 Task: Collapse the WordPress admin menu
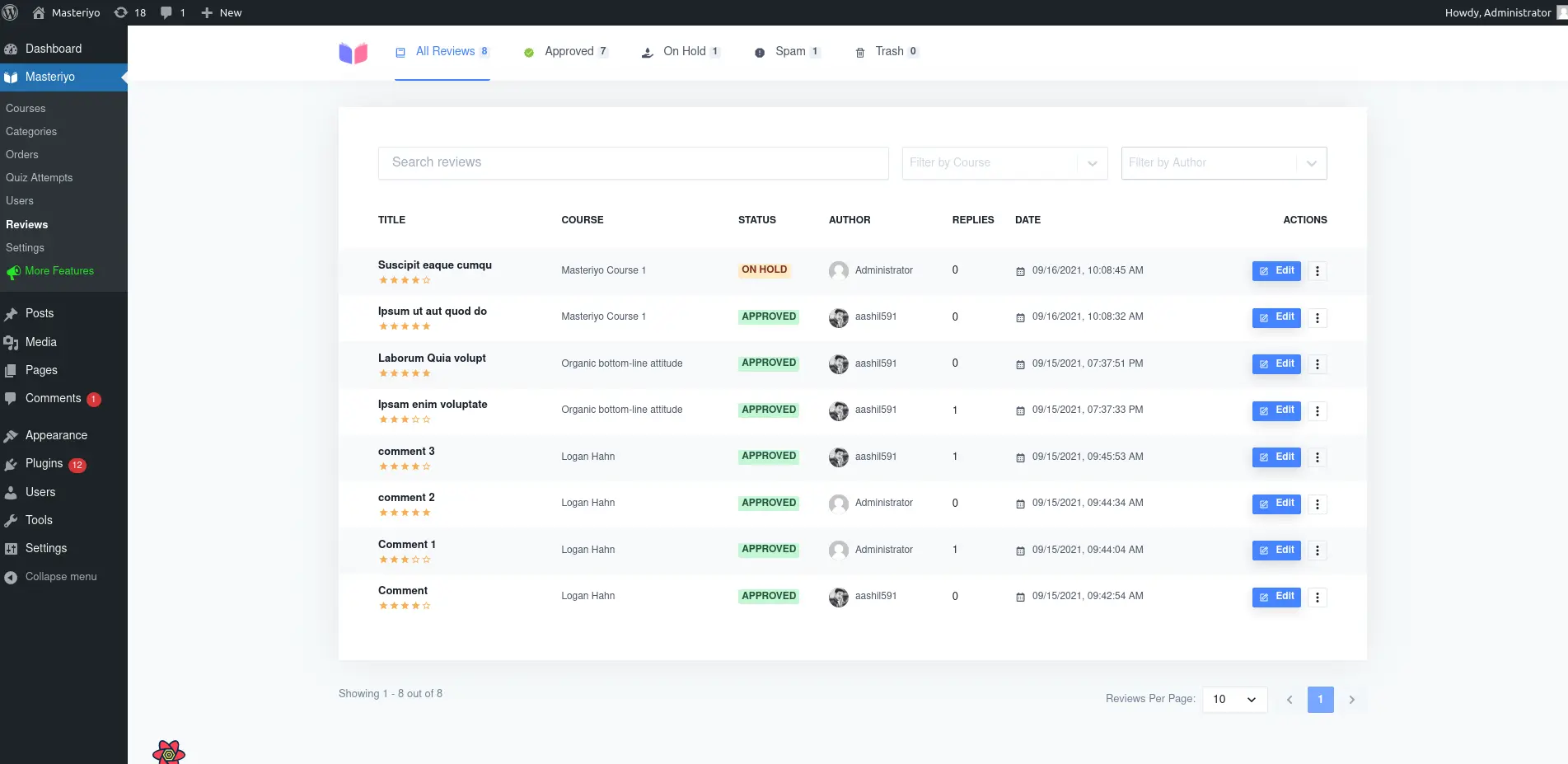(x=51, y=577)
